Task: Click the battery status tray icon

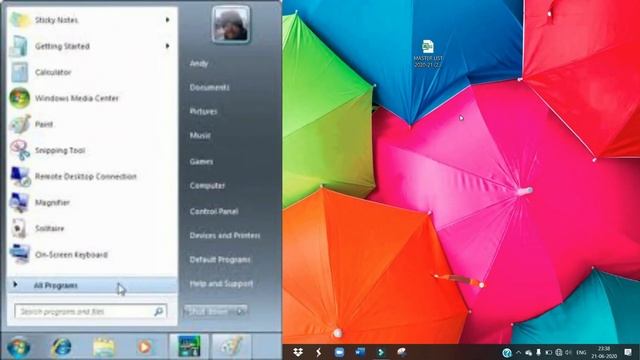Action: coord(549,352)
